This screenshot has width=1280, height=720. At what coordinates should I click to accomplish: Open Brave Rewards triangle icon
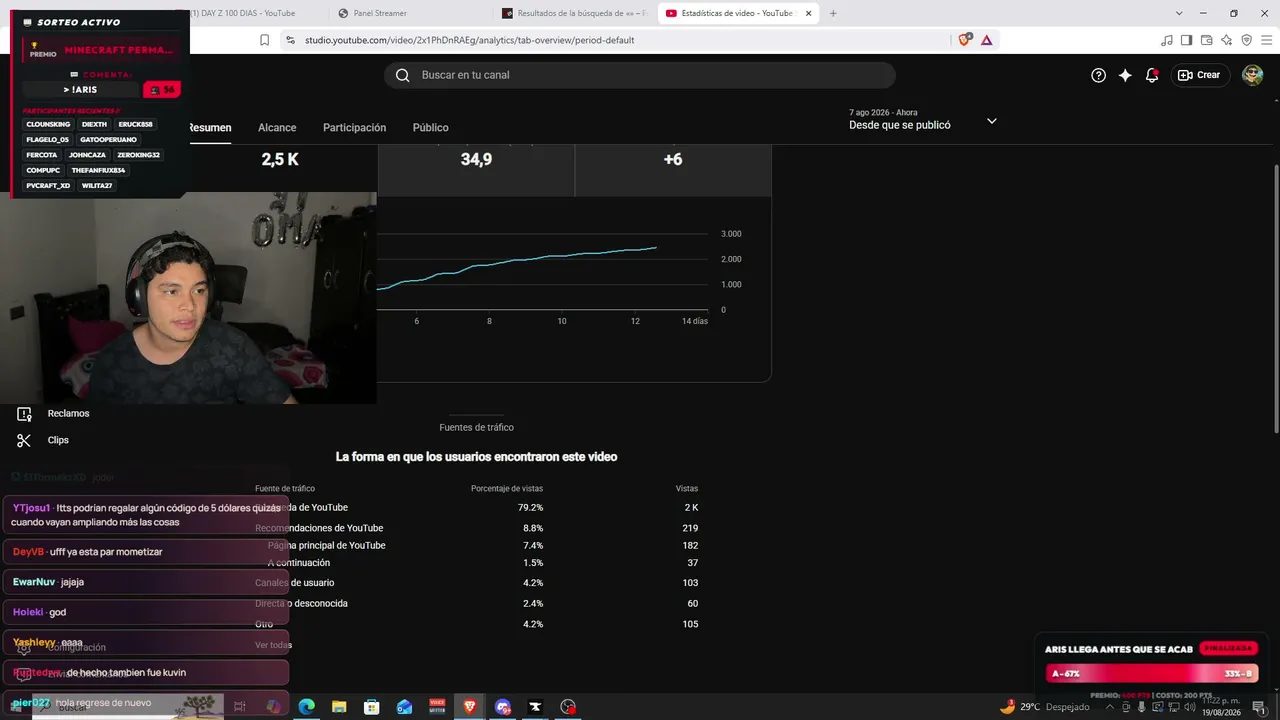(987, 40)
